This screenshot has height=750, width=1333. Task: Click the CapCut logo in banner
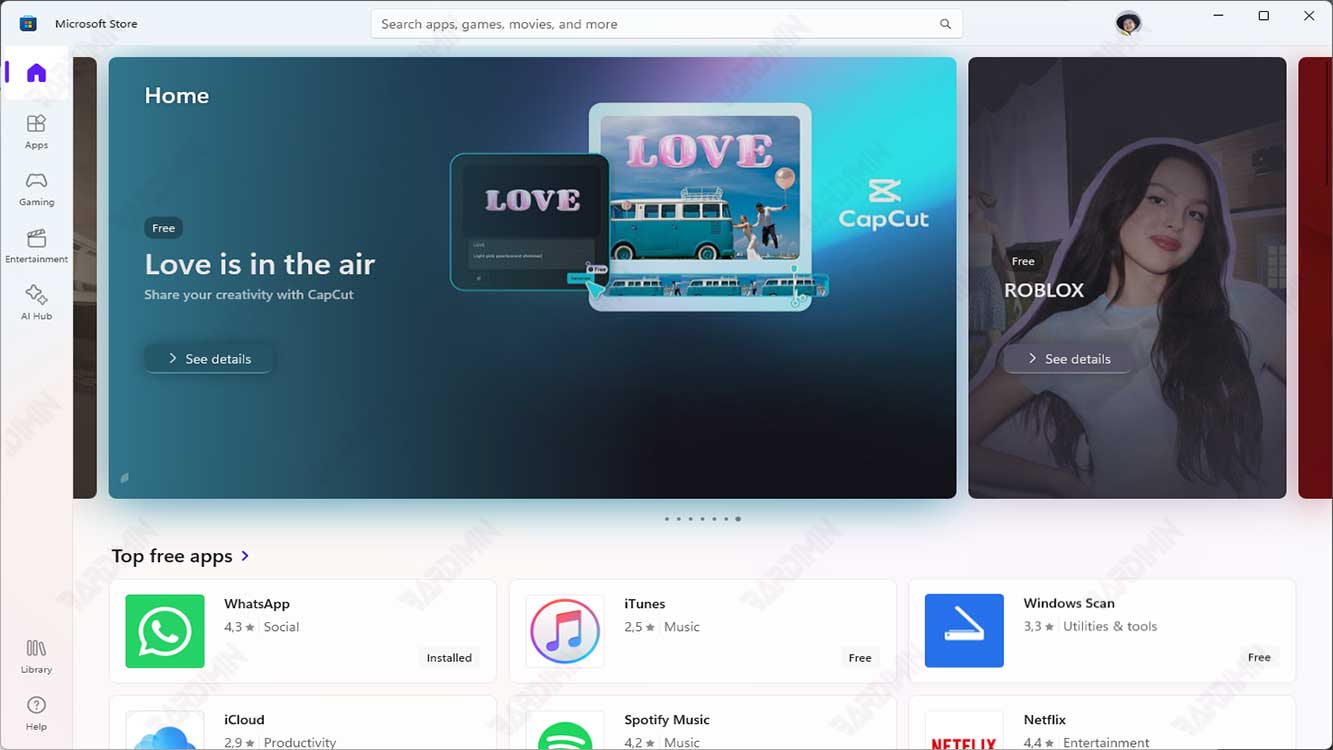[x=884, y=204]
